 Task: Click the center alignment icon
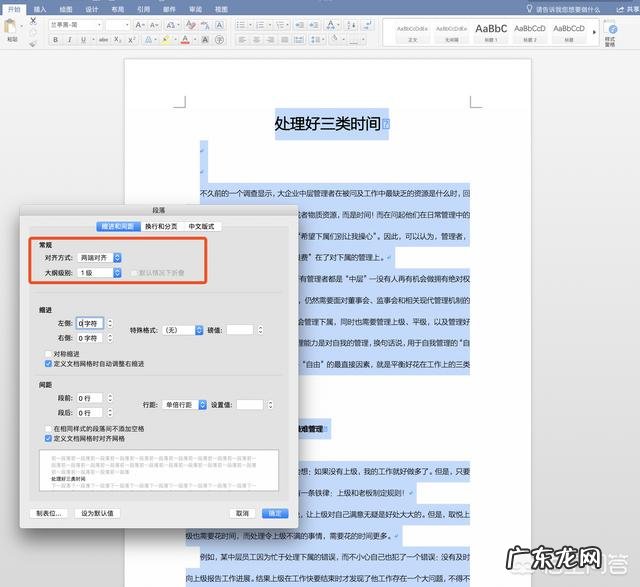256,40
